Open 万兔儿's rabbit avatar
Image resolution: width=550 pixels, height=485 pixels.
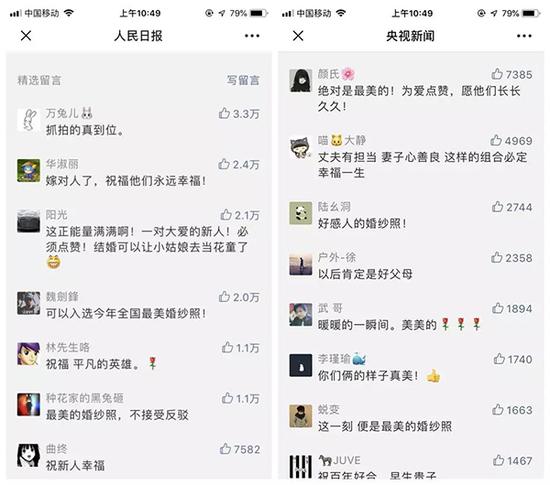(28, 120)
